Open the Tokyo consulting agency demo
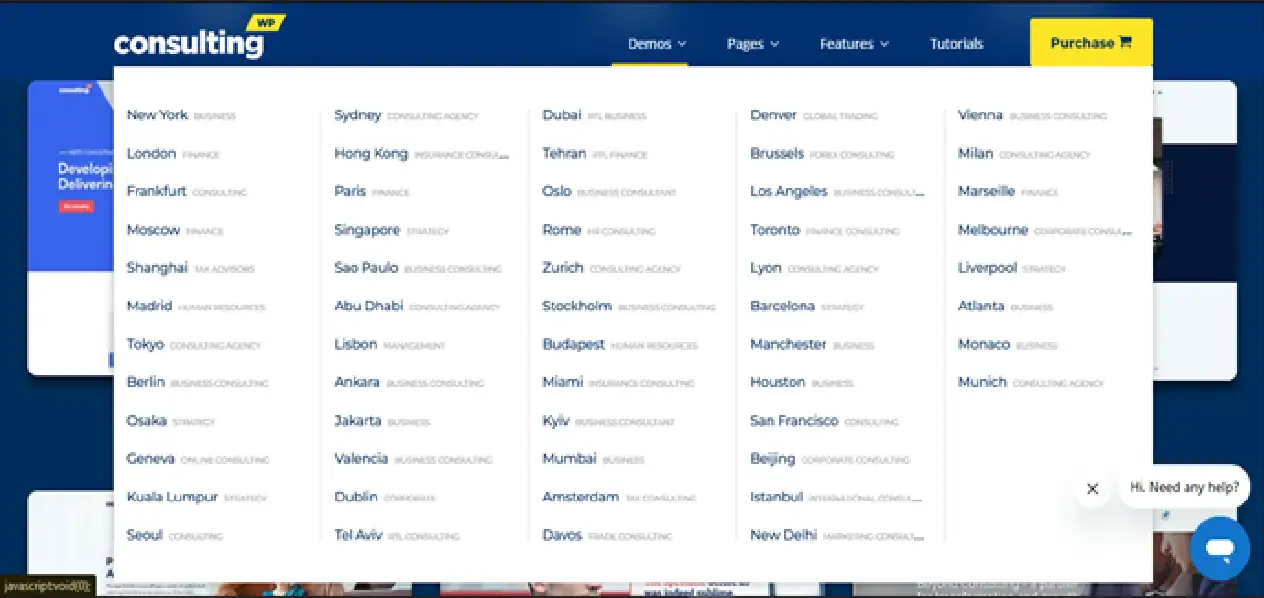The image size is (1264, 598). click(193, 344)
